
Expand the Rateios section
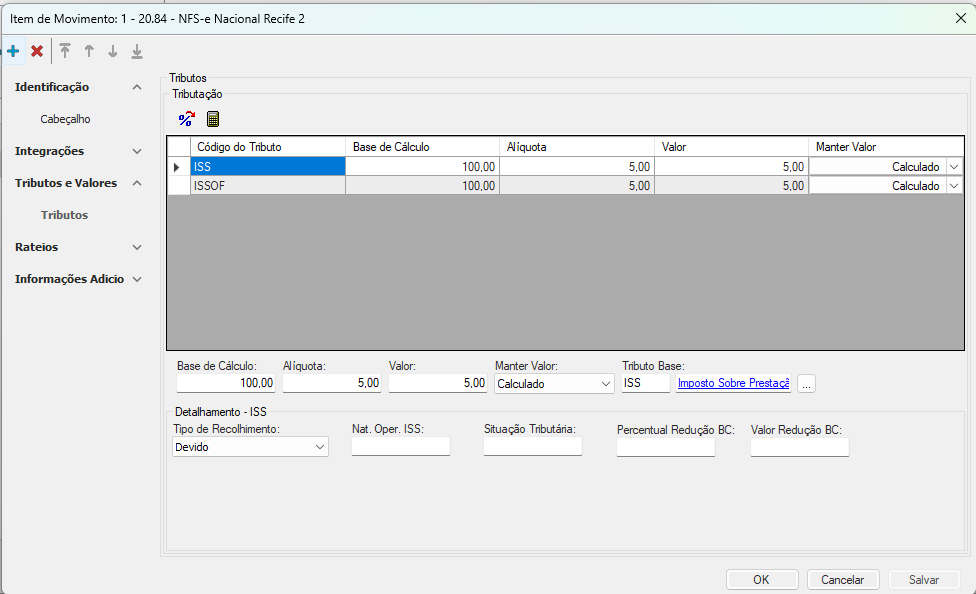(137, 247)
